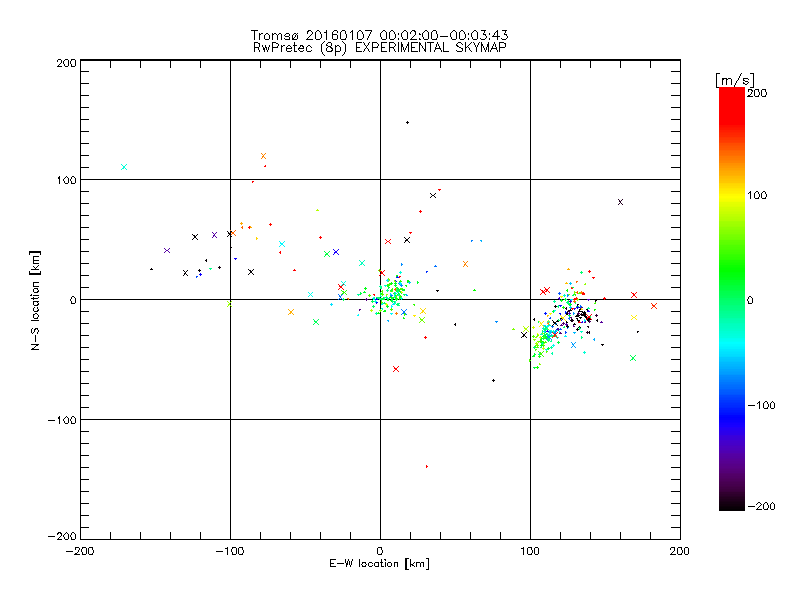Viewport: 800px width, 600px height.
Task: Click the orange X marker near x=-78, y=120
Action: [x=263, y=156]
